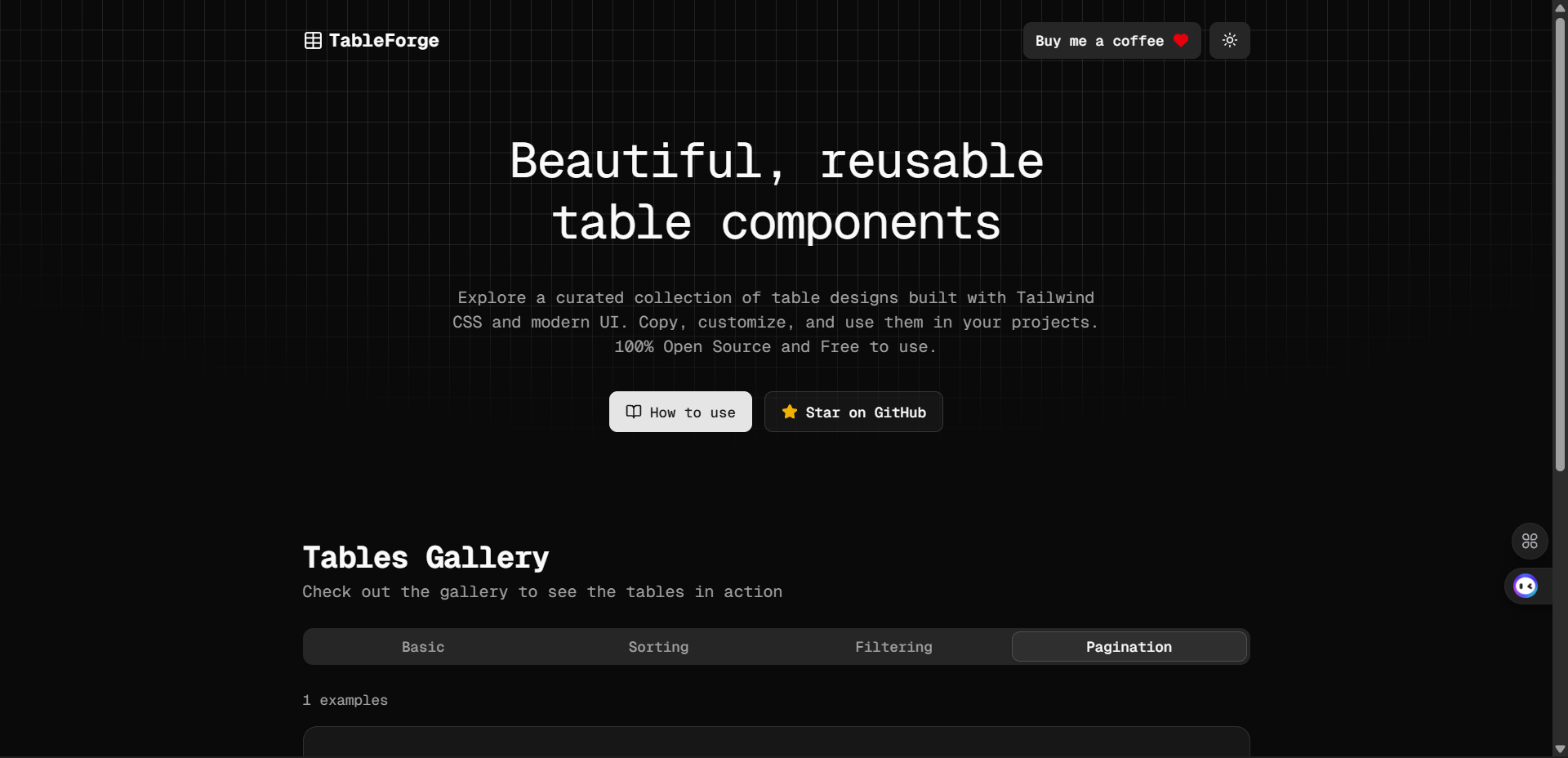Click the "Buy me a coffee" label
1568x758 pixels.
point(1099,41)
